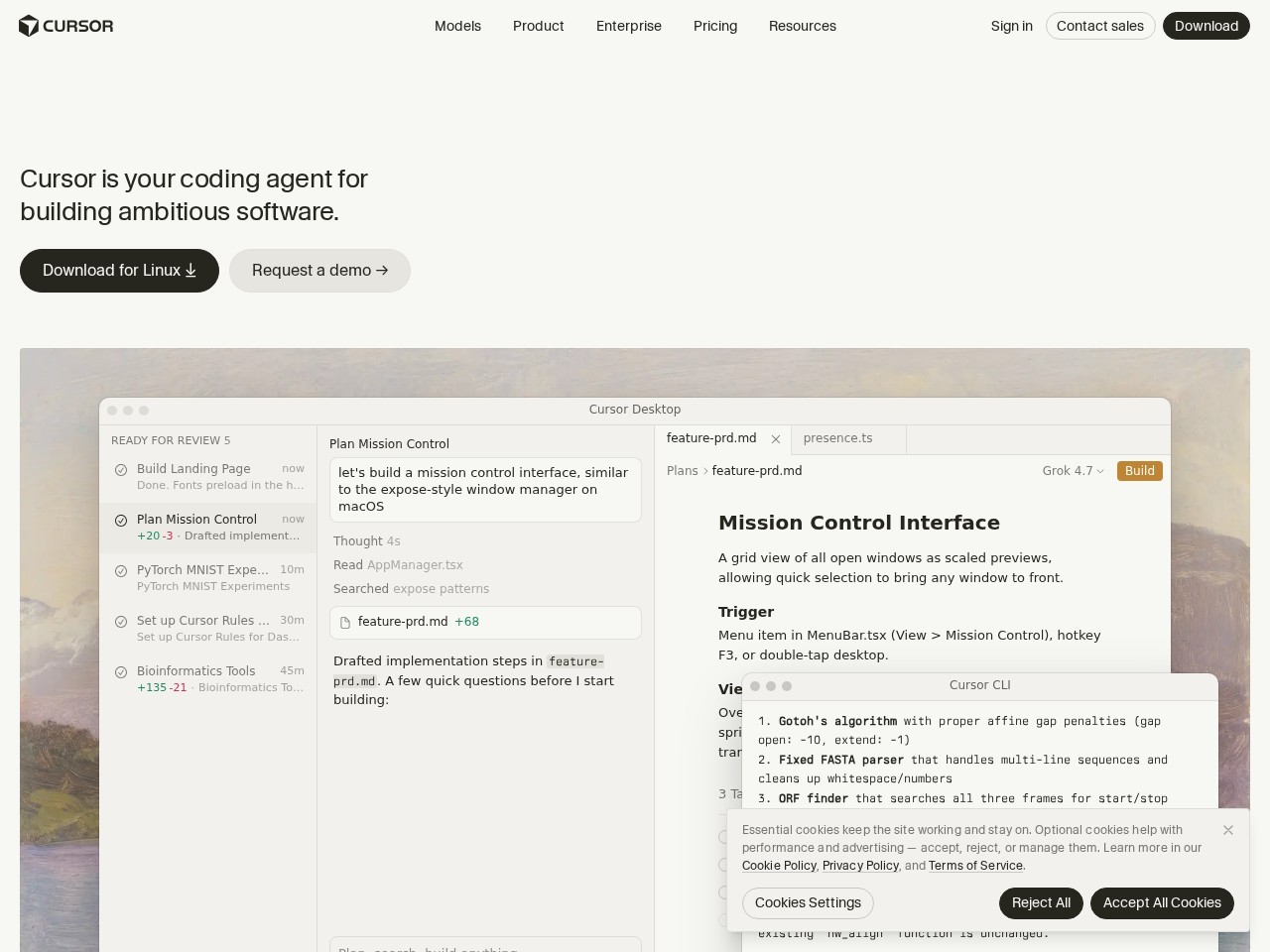
Task: Click the check icon beside Bioinformatics Tools
Action: point(121,672)
